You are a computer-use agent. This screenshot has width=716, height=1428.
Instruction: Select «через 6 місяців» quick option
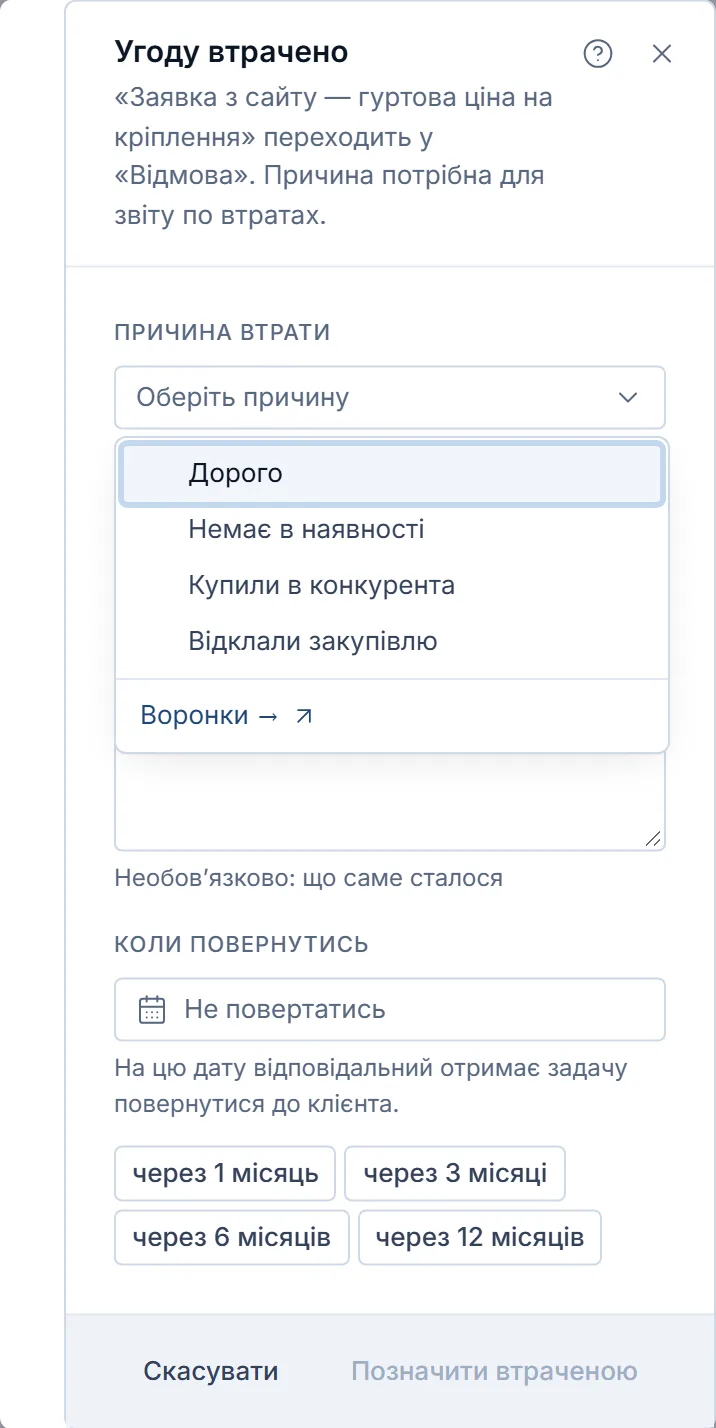[232, 1238]
